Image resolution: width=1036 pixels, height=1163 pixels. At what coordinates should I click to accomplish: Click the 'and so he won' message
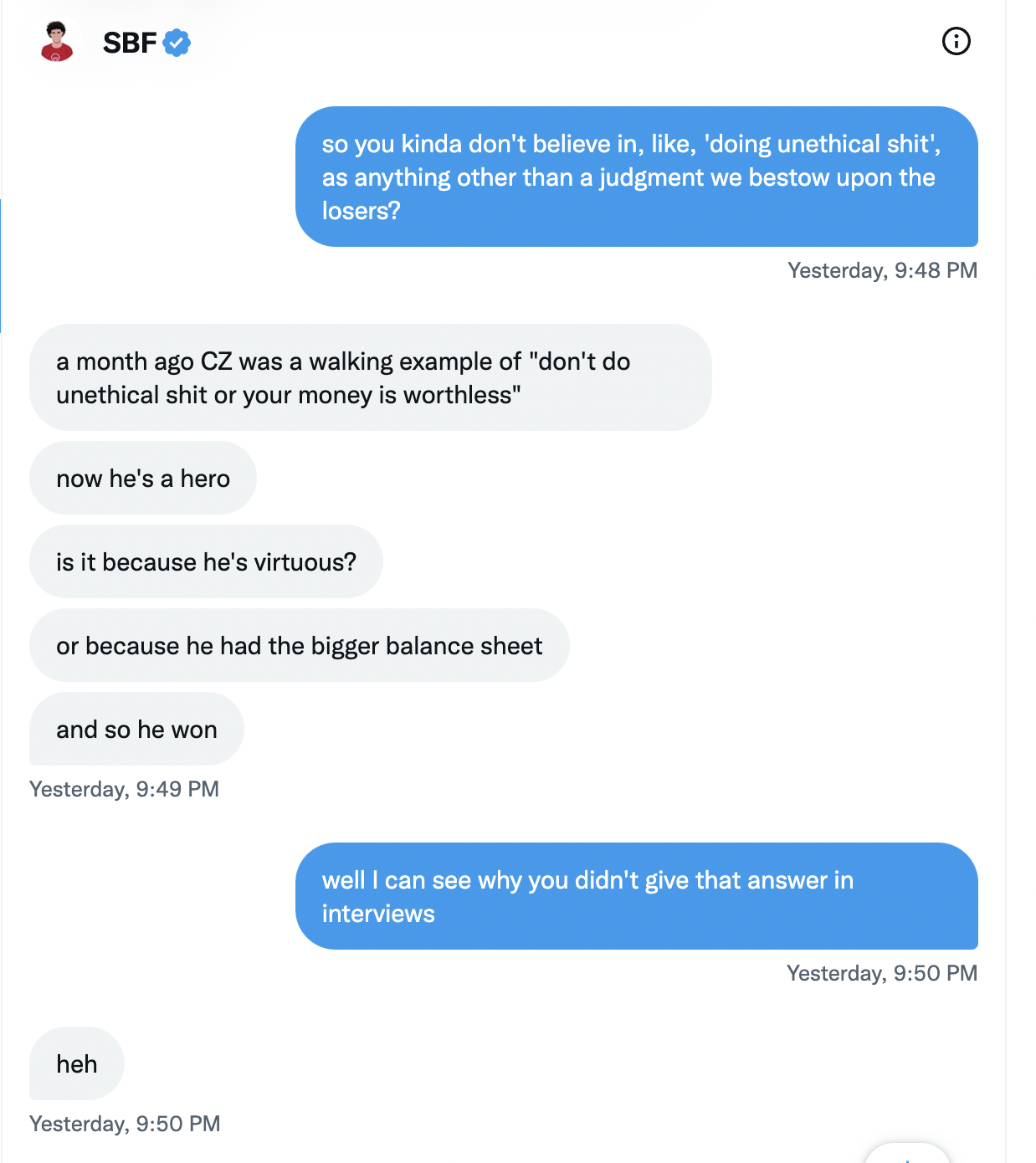pyautogui.click(x=136, y=729)
